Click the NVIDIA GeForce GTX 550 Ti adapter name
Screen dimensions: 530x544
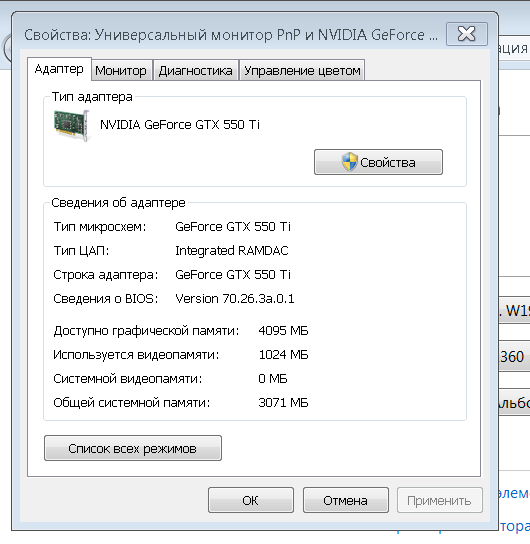[180, 125]
